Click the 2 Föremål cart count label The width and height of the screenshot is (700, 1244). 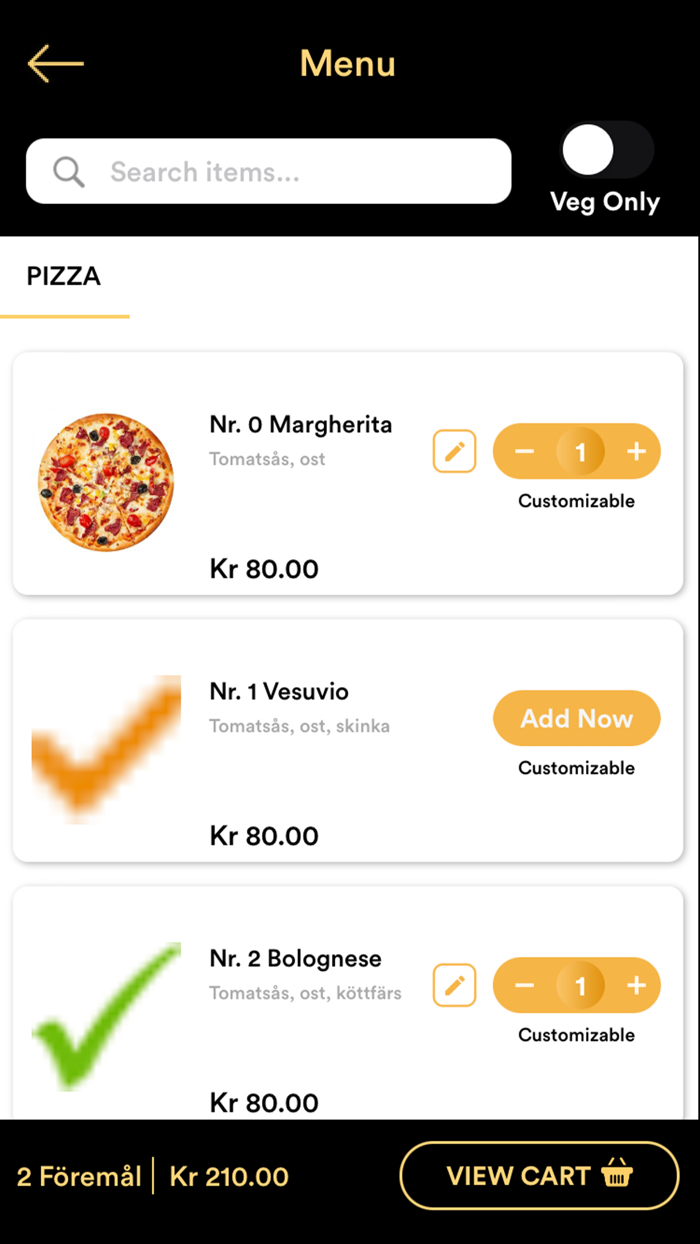(78, 1176)
